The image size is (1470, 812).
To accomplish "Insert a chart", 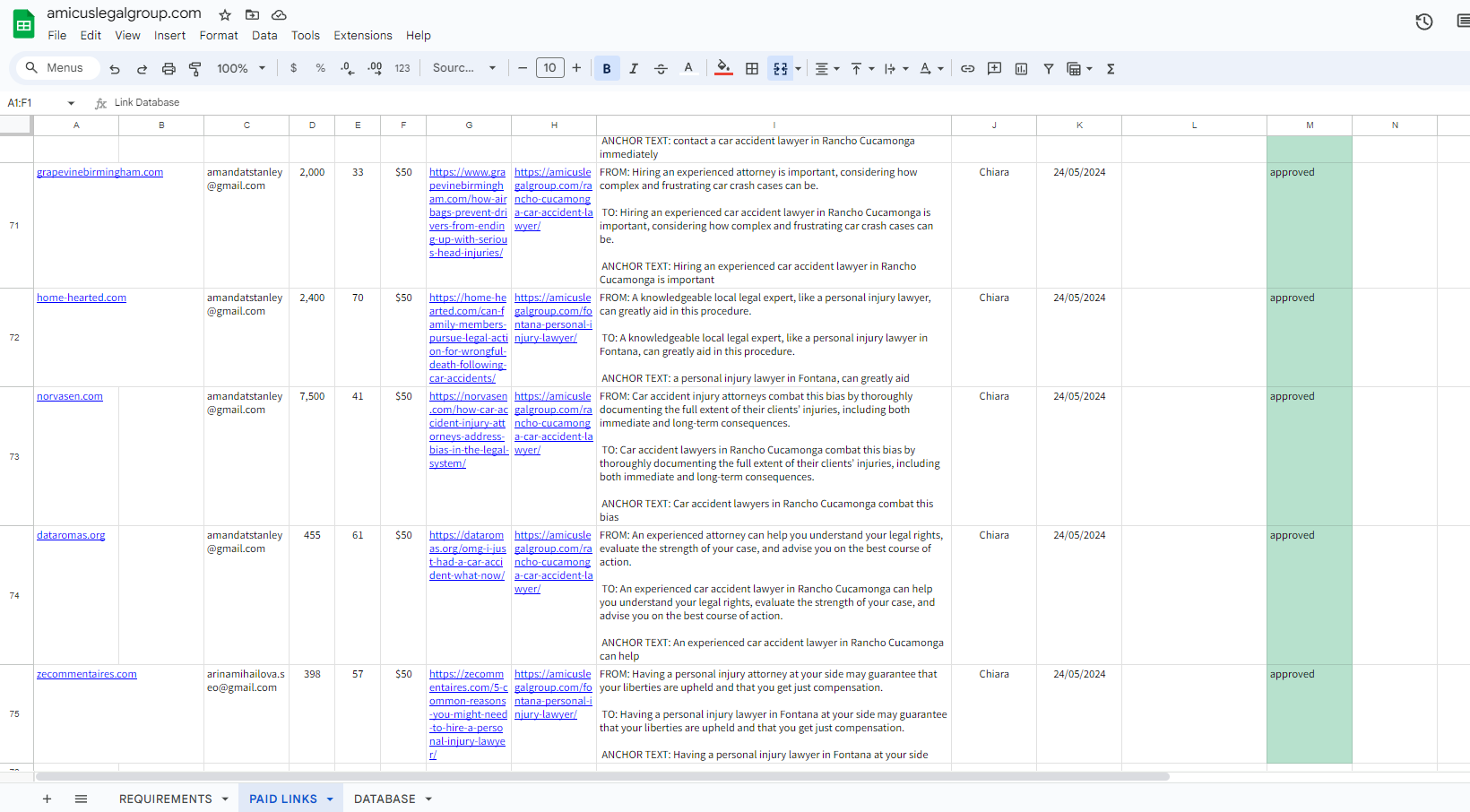I will 1021,69.
